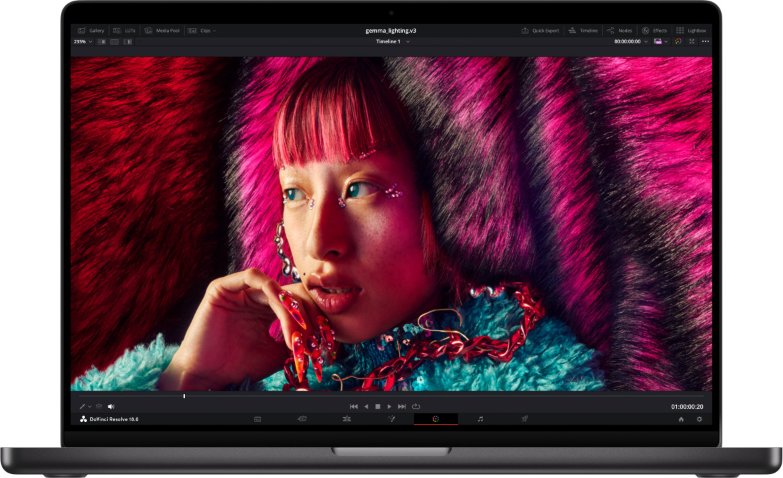Open the 231% viewer zoom dropdown

(x=82, y=42)
